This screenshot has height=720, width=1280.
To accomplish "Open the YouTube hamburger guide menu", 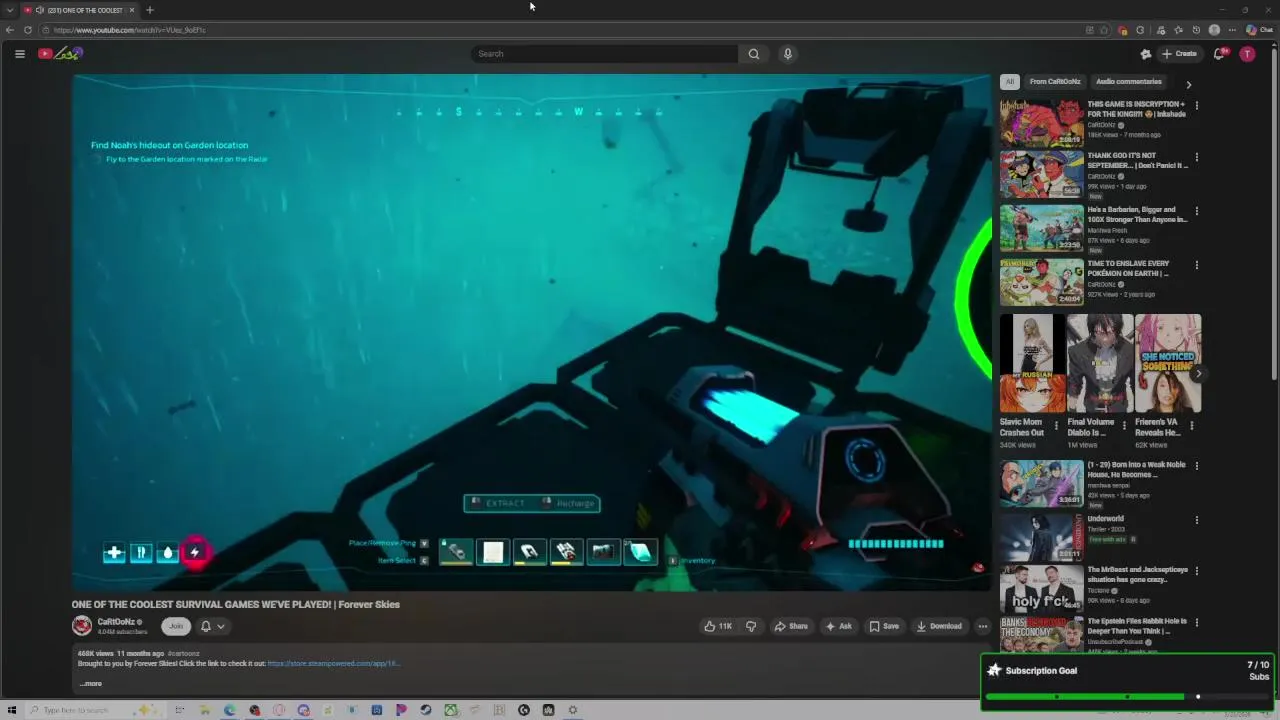I will [x=19, y=54].
